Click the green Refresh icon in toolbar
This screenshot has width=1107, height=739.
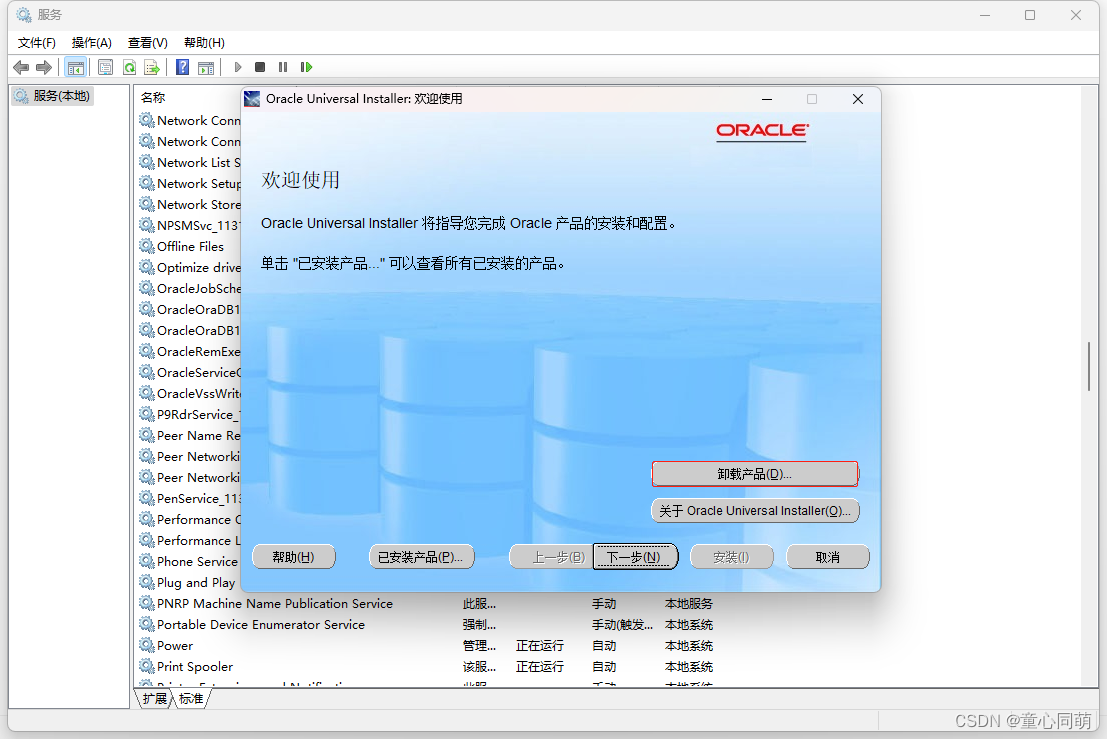point(129,67)
